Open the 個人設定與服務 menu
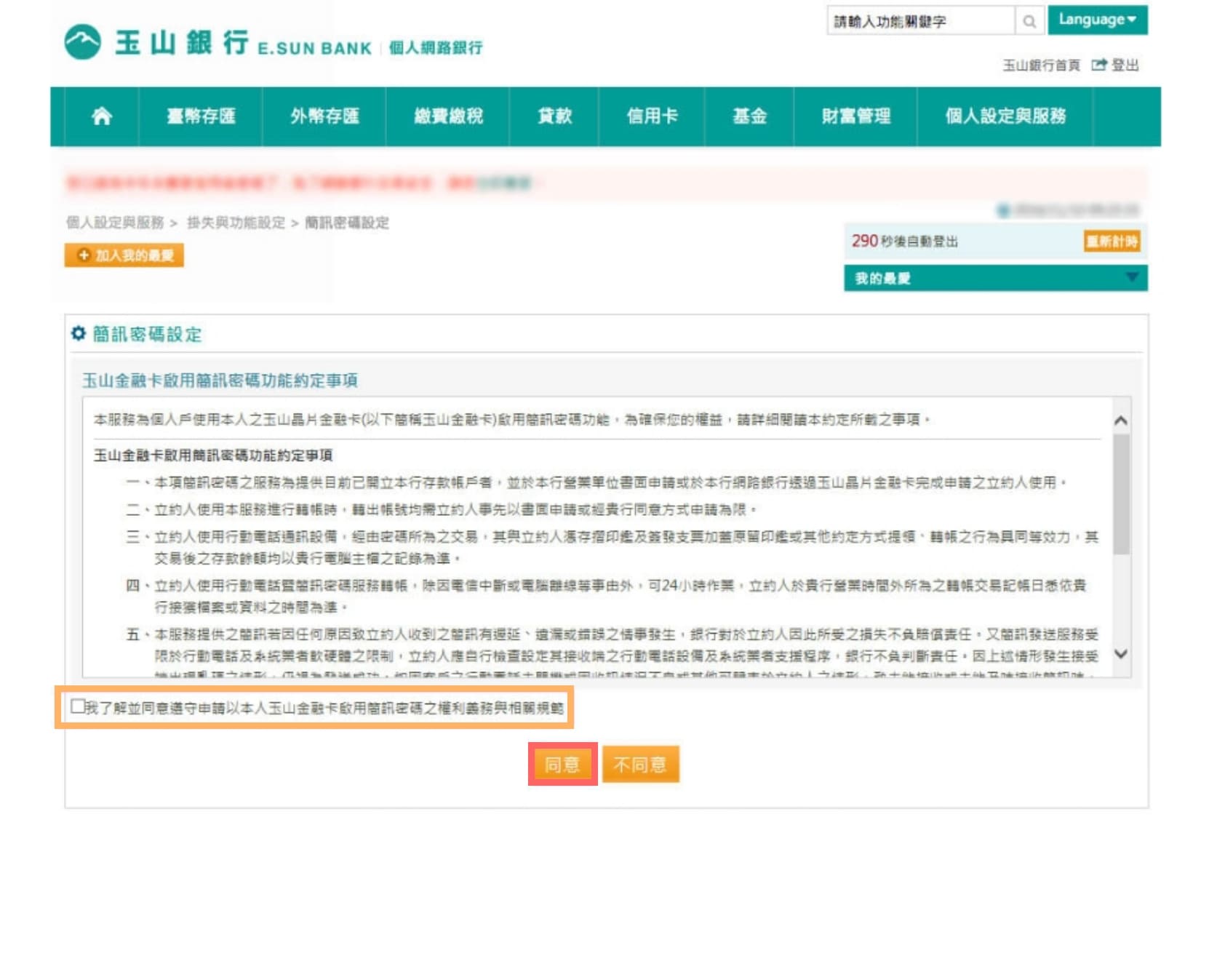This screenshot has width=1209, height=980. click(1005, 116)
